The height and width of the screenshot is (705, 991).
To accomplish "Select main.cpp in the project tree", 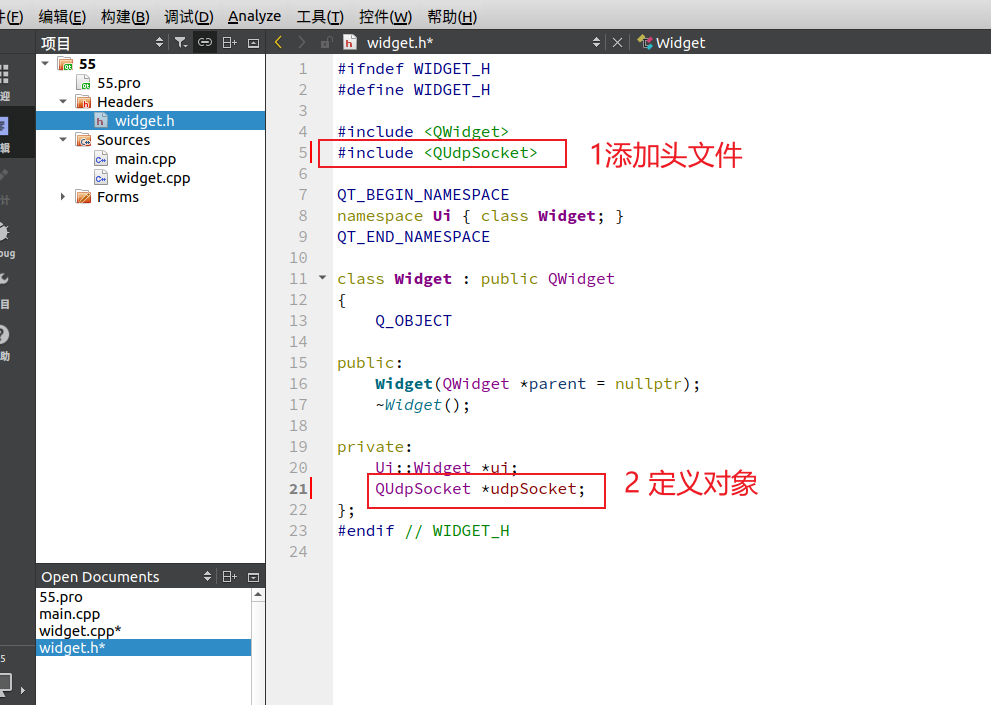I will point(145,159).
